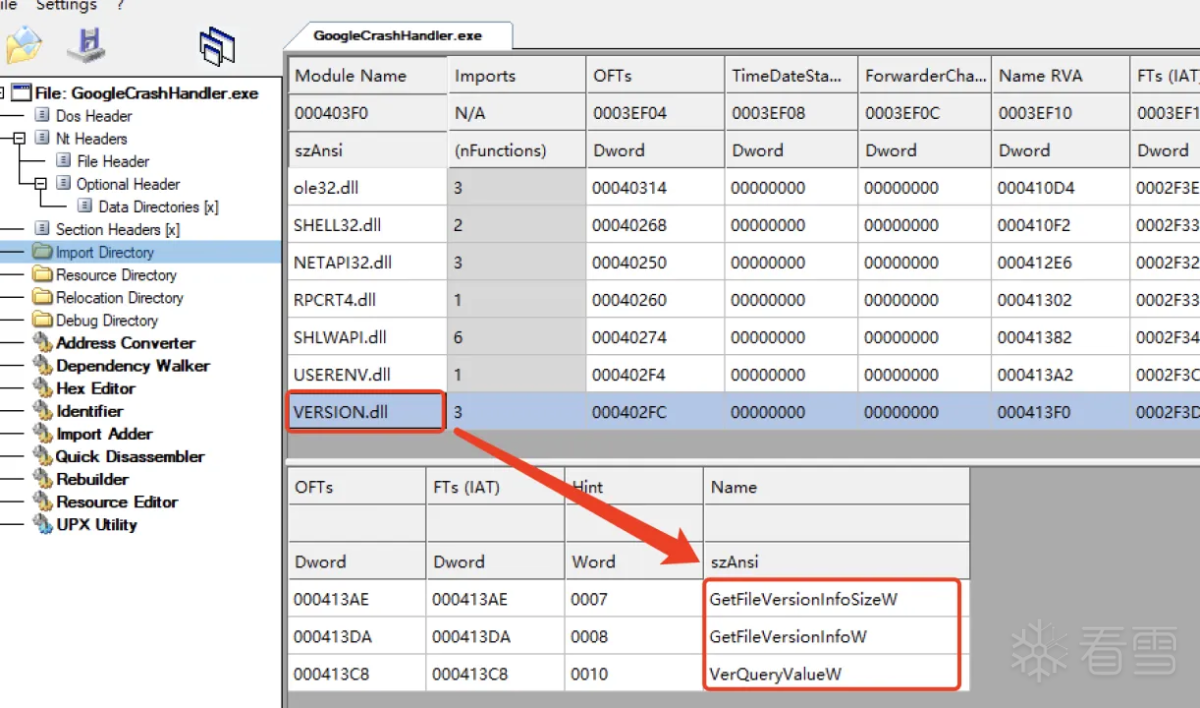
Task: Click the Resource Editor tool icon
Action: pyautogui.click(x=42, y=502)
